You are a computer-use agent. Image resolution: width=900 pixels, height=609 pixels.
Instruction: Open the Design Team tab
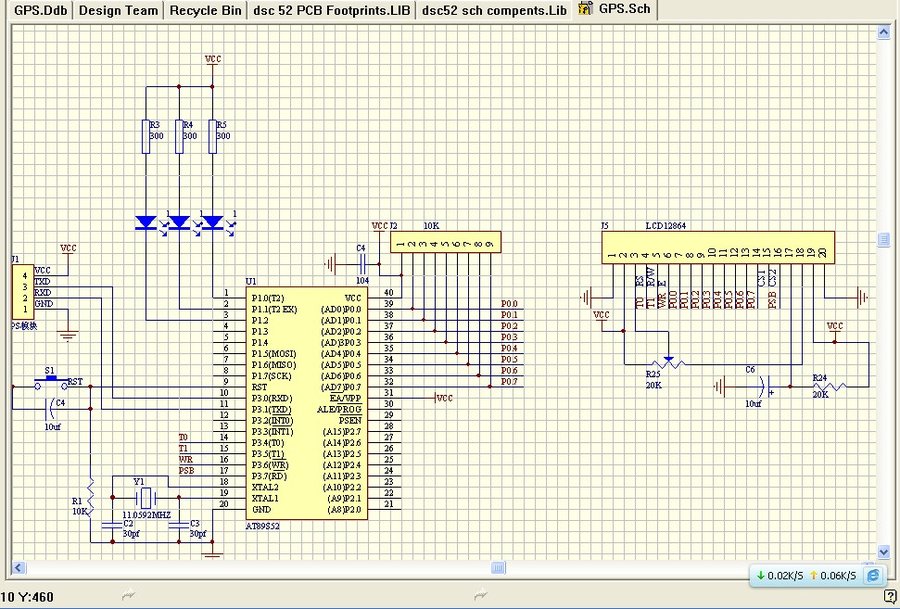click(118, 10)
